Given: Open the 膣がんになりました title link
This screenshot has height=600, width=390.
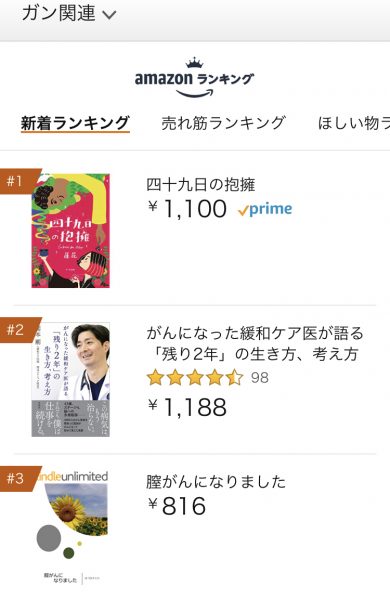Looking at the screenshot, I should click(216, 482).
